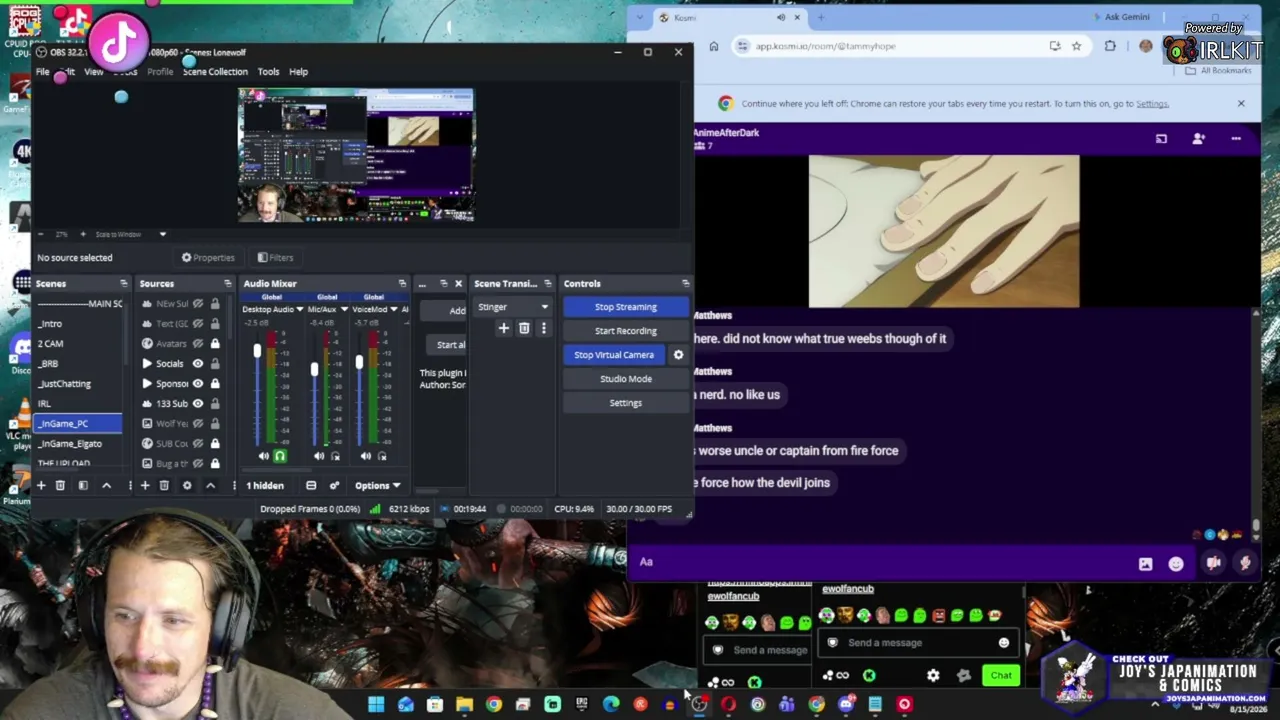Open the preview scale dropdown arrow
The width and height of the screenshot is (1280, 720).
pyautogui.click(x=162, y=235)
